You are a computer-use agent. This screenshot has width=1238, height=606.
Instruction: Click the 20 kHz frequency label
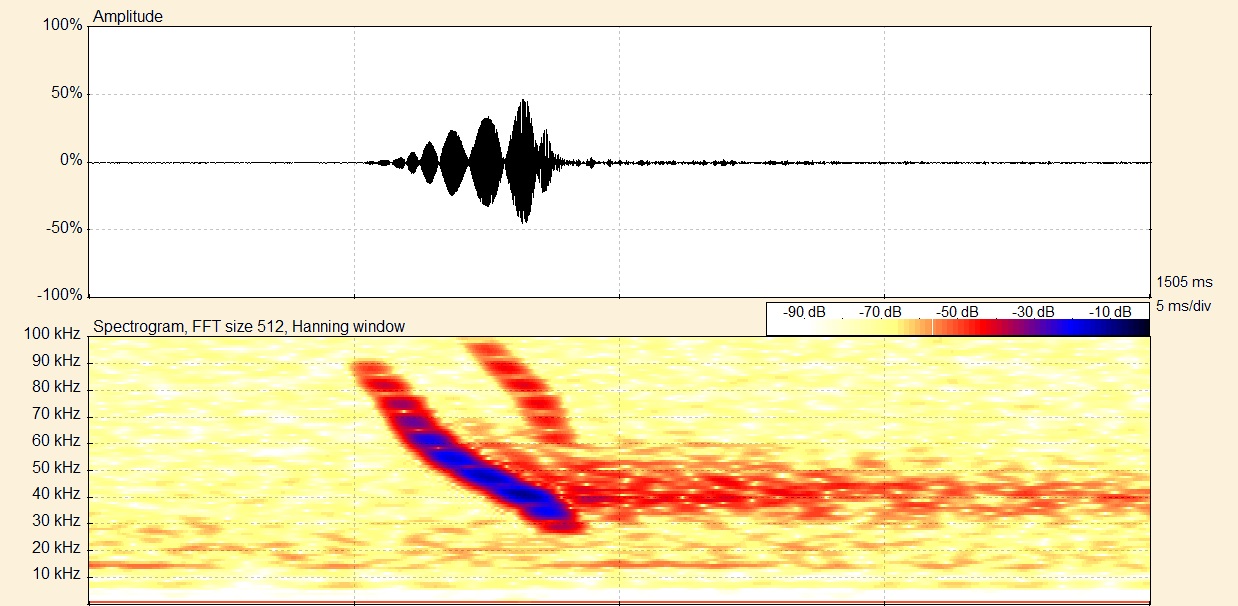[56, 548]
